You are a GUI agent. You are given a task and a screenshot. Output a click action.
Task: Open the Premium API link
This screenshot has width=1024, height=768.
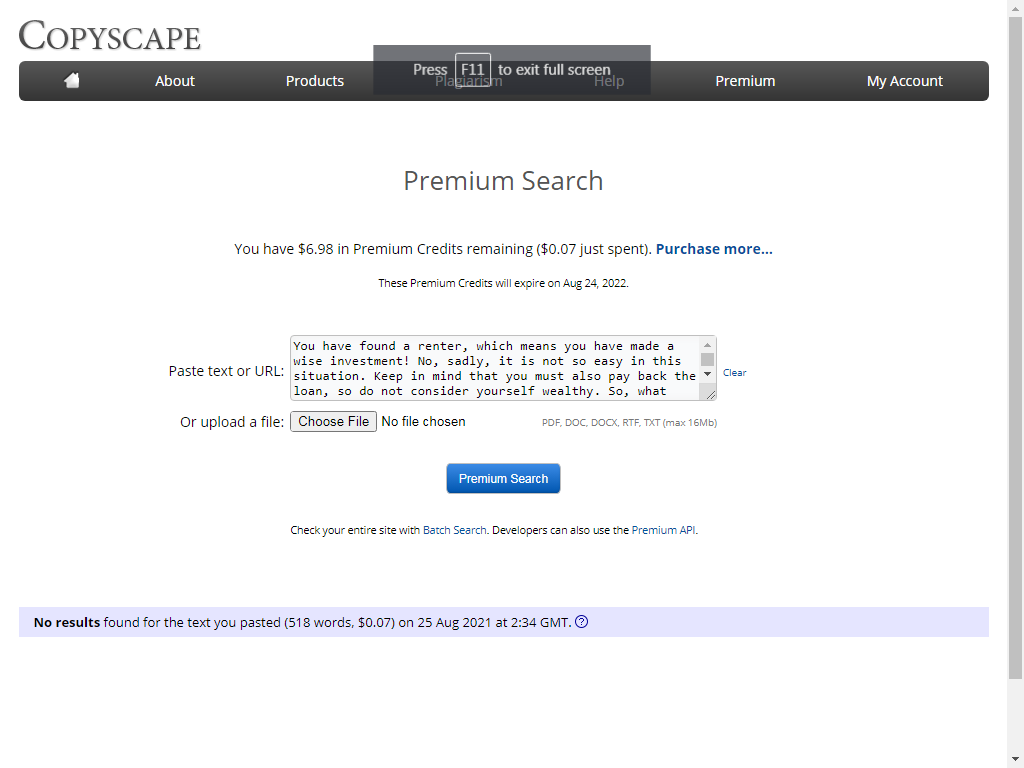click(663, 530)
